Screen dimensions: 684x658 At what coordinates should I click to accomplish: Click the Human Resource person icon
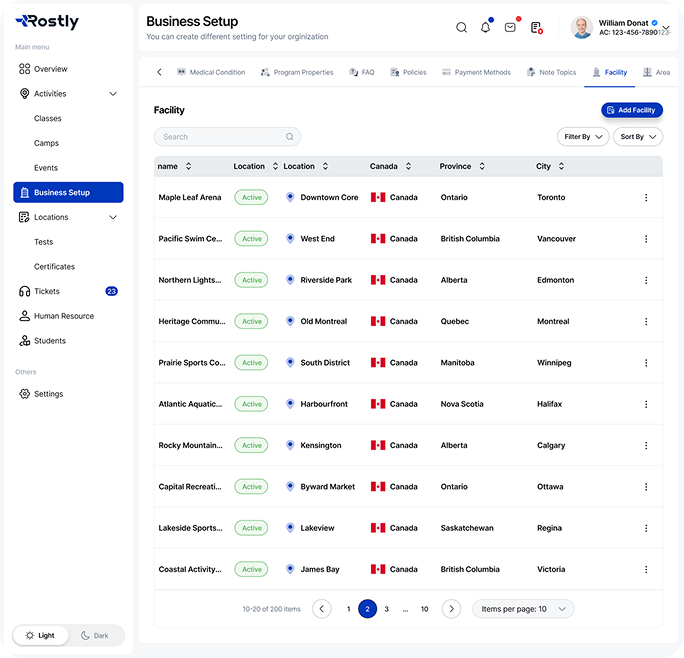24,316
